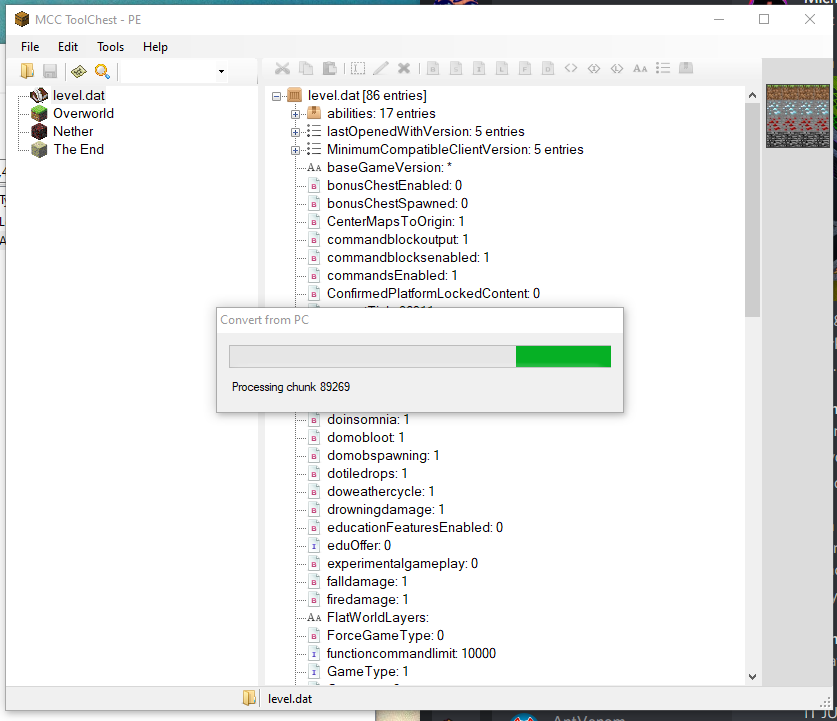Select bonusChestSpawned: 0 entry
The image size is (837, 721).
[x=397, y=204]
